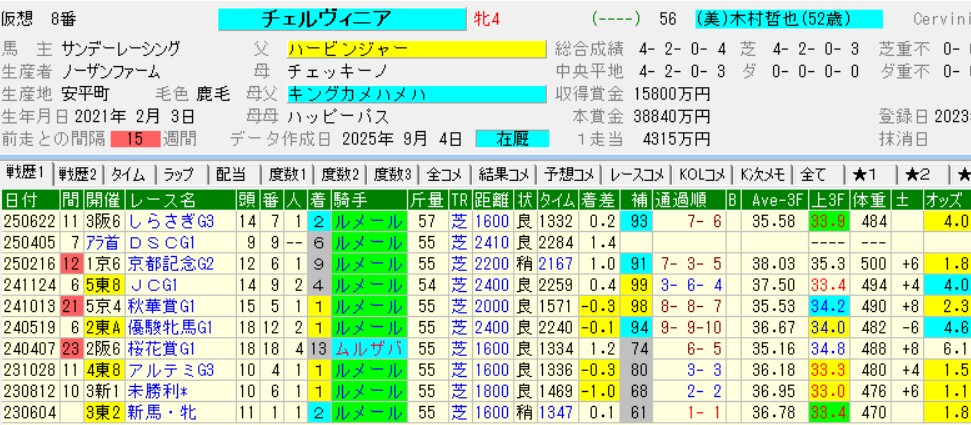The width and height of the screenshot is (971, 425).
Task: Show the 度数1 tab
Action: [x=285, y=173]
